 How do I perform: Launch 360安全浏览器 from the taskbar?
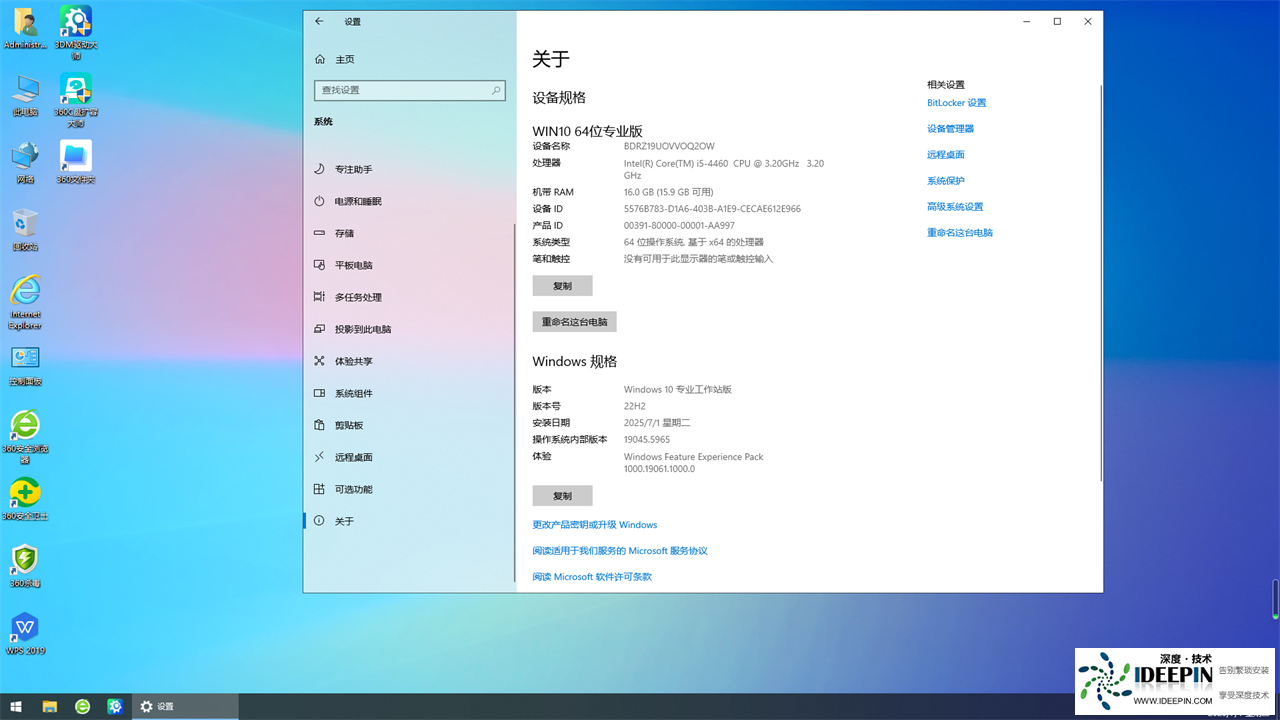point(82,706)
